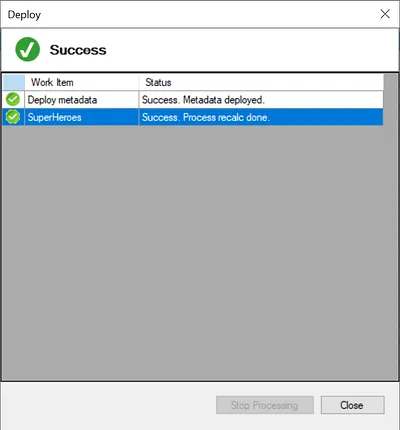
Task: Click the vertical scrollbar track of the list
Action: (x=391, y=227)
